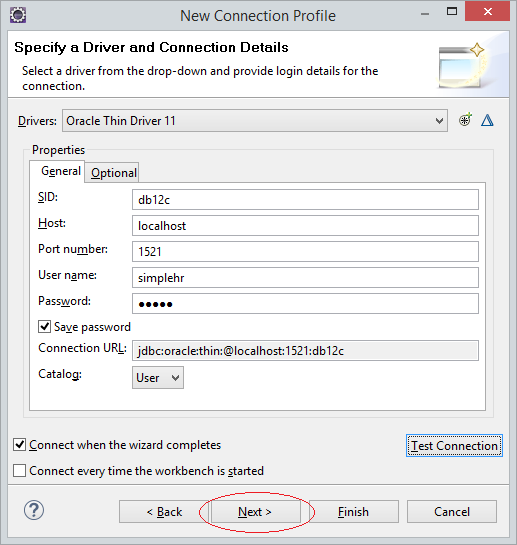Click the Next button
Viewport: 517px width, 545px height.
(256, 512)
